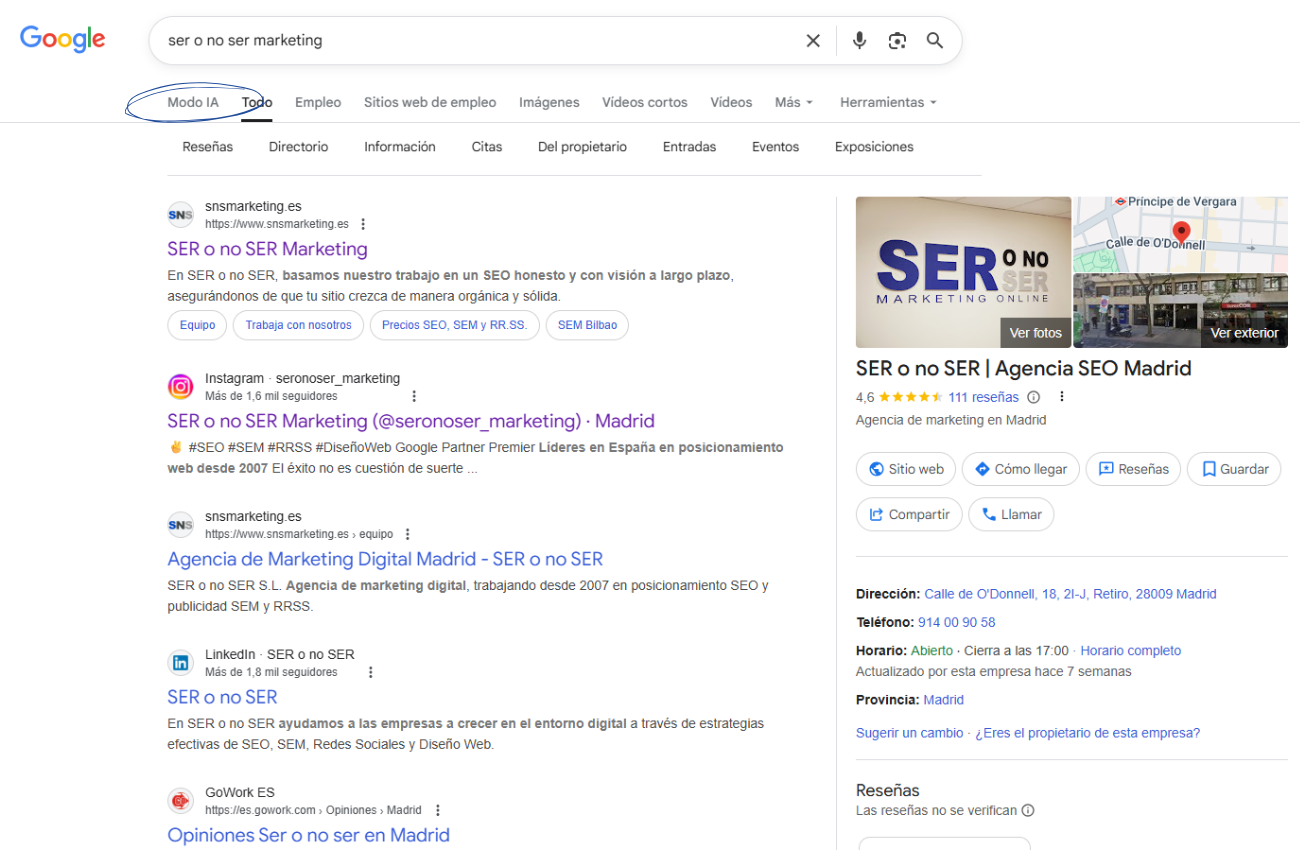Click info icon beside 111 reseñas
Image resolution: width=1300 pixels, height=850 pixels.
[x=1034, y=397]
